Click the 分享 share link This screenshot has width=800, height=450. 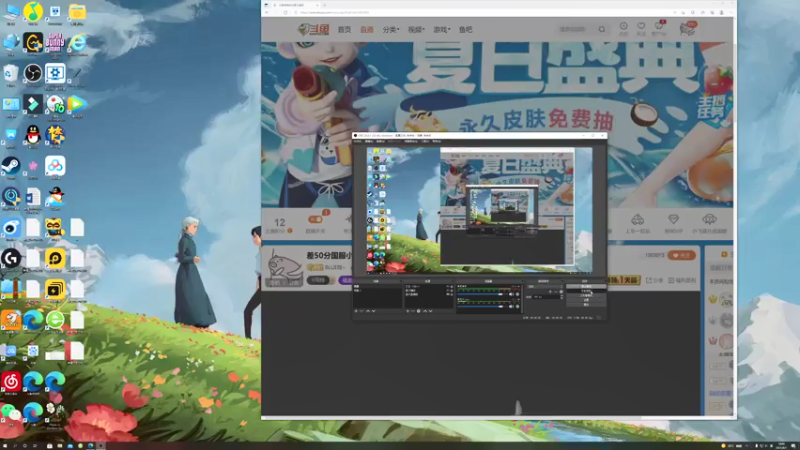tap(655, 280)
